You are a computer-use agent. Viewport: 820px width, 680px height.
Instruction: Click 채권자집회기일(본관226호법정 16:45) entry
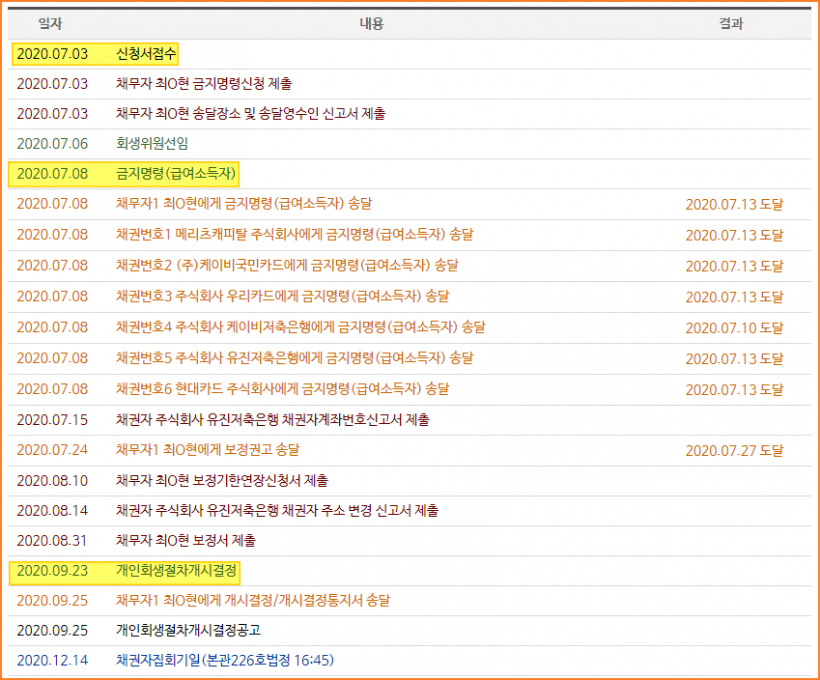(225, 660)
